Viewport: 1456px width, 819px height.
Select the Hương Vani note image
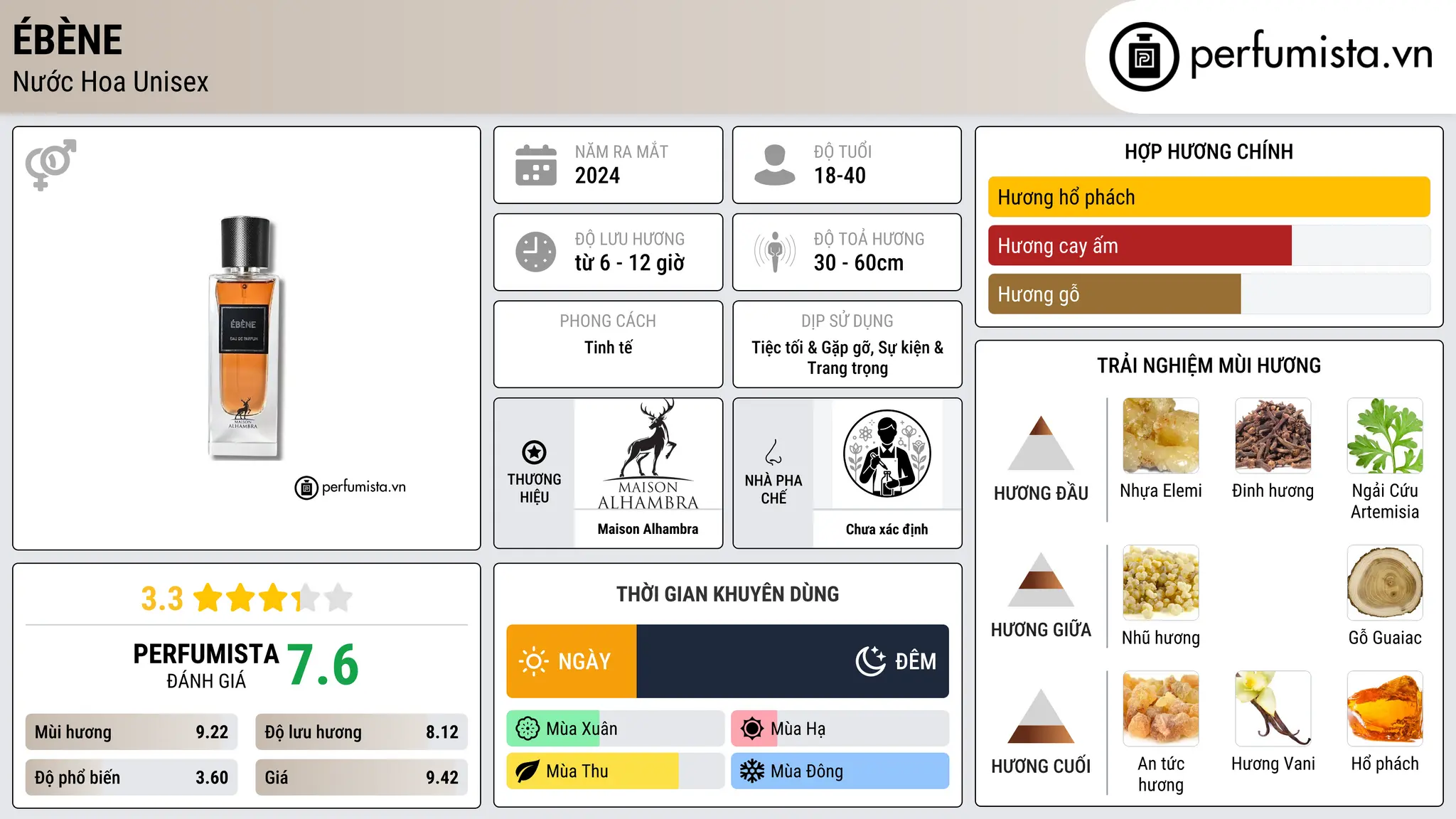(x=1273, y=709)
